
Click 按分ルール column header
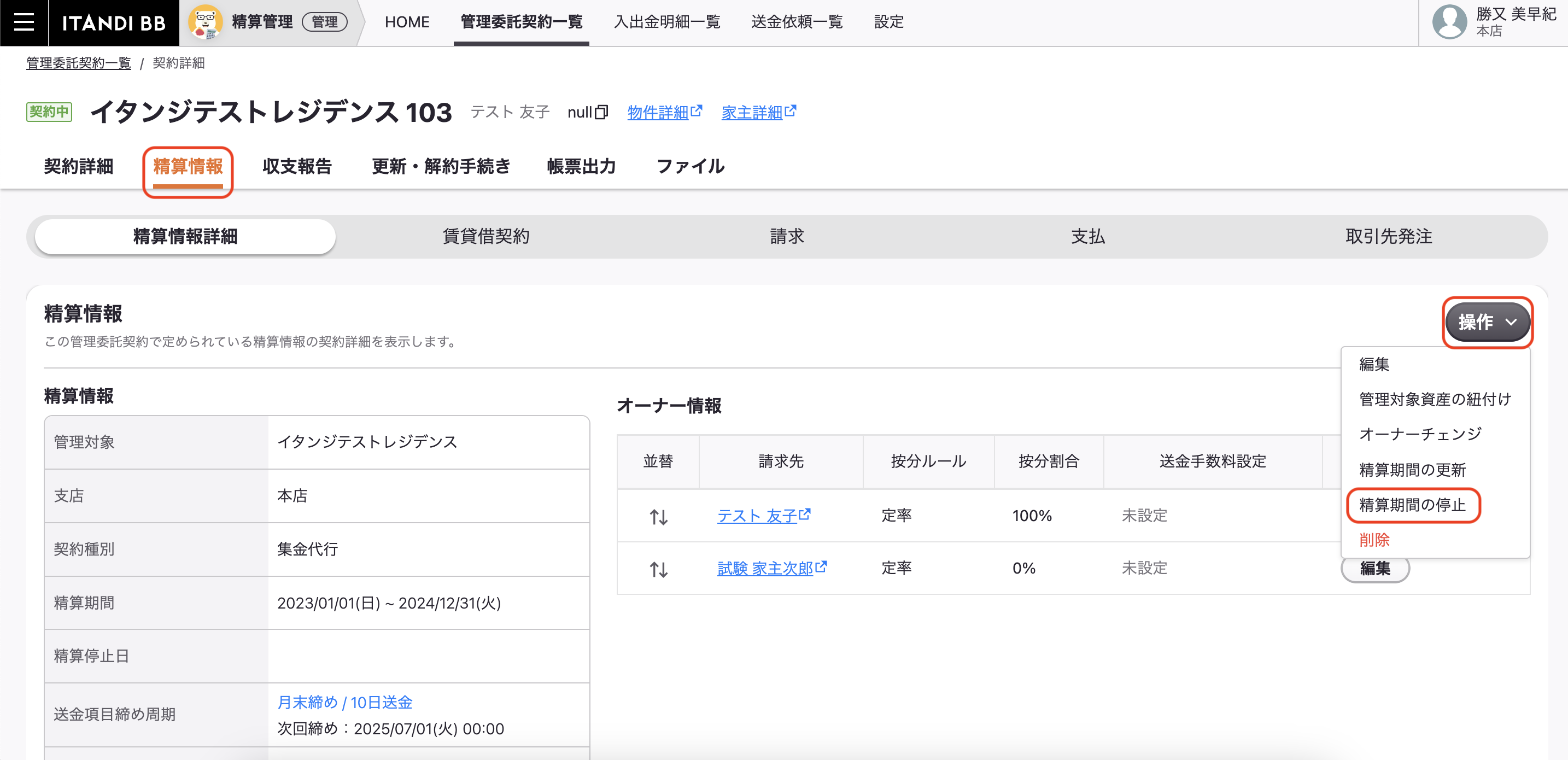click(928, 461)
